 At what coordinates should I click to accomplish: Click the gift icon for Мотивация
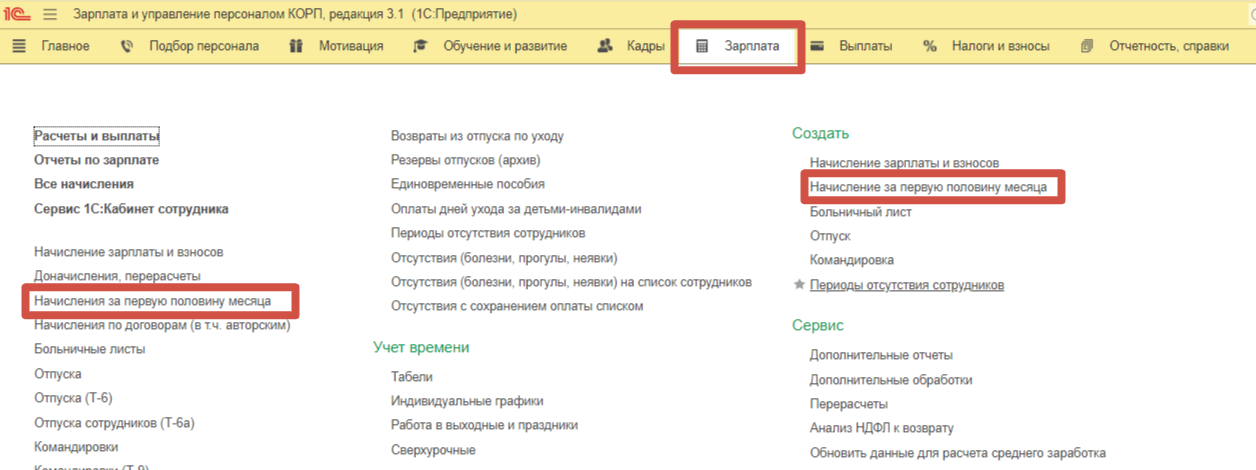[x=295, y=46]
